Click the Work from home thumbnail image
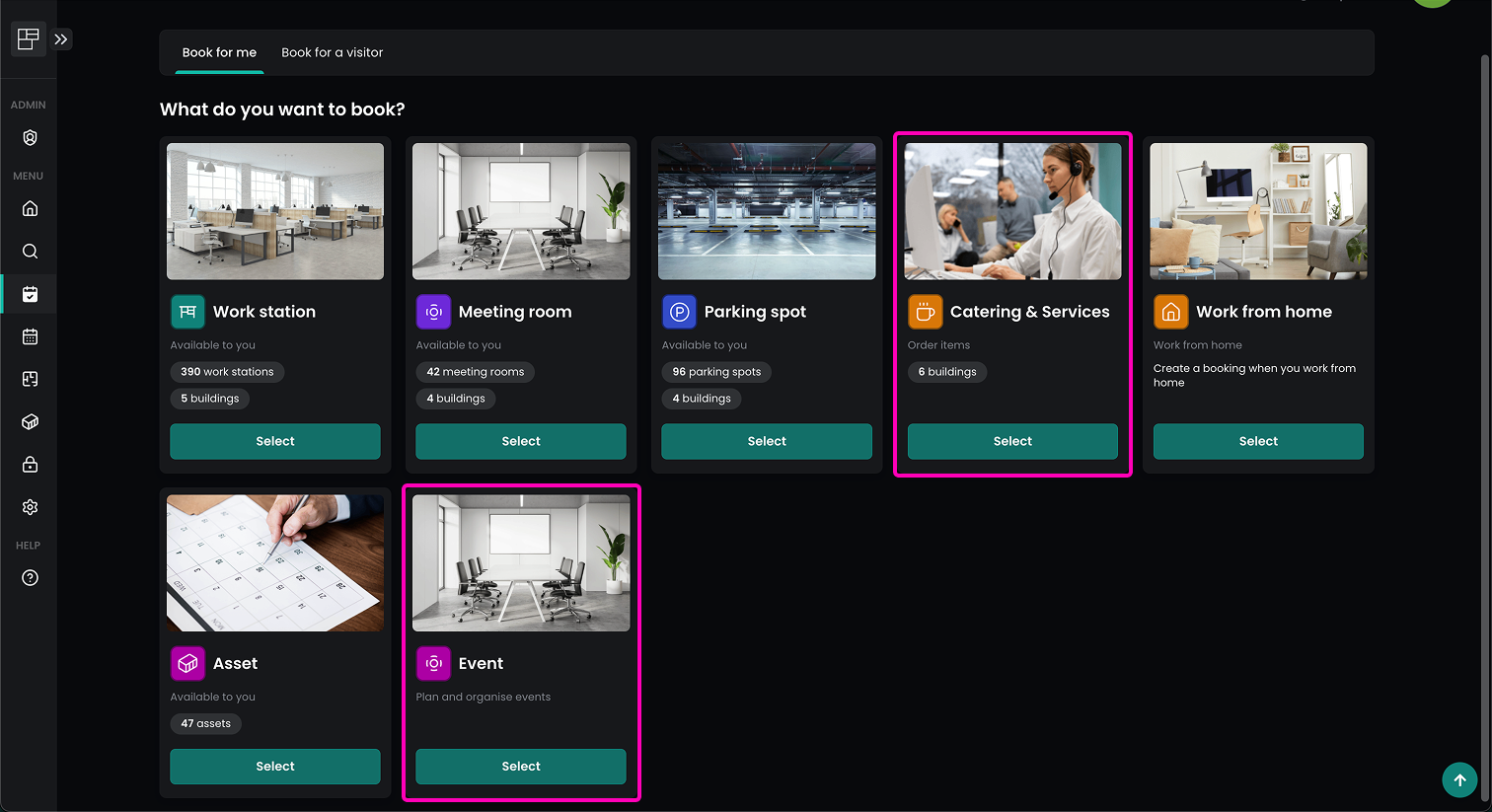1492x812 pixels. (1258, 211)
